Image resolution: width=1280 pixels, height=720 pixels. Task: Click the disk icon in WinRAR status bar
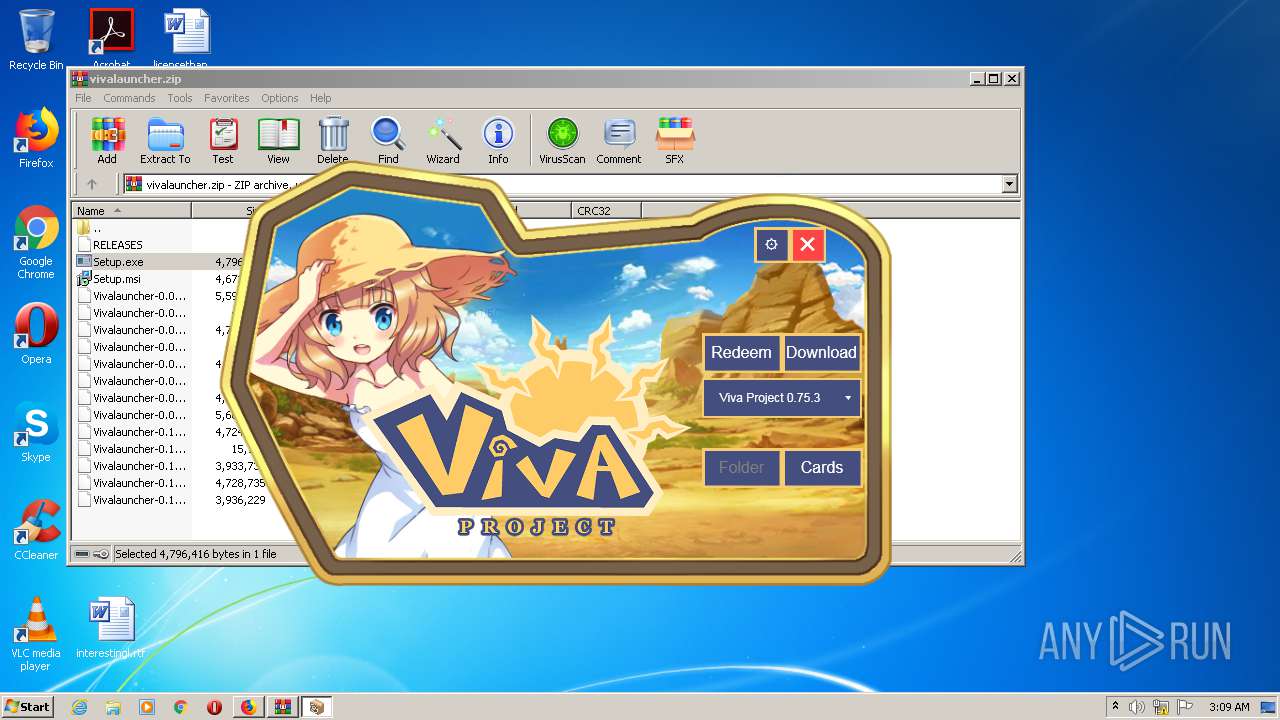82,554
